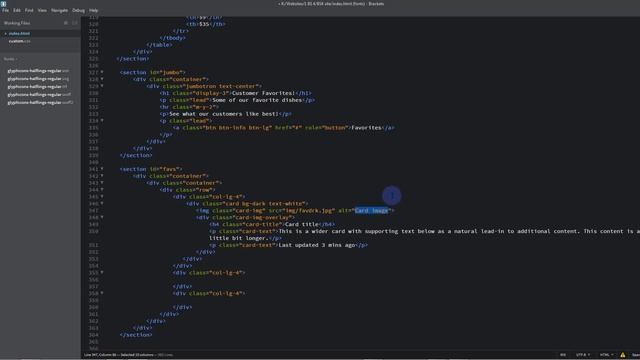Collapse fold arrow at line 342 container div
The image size is (640, 360).
(102, 176)
